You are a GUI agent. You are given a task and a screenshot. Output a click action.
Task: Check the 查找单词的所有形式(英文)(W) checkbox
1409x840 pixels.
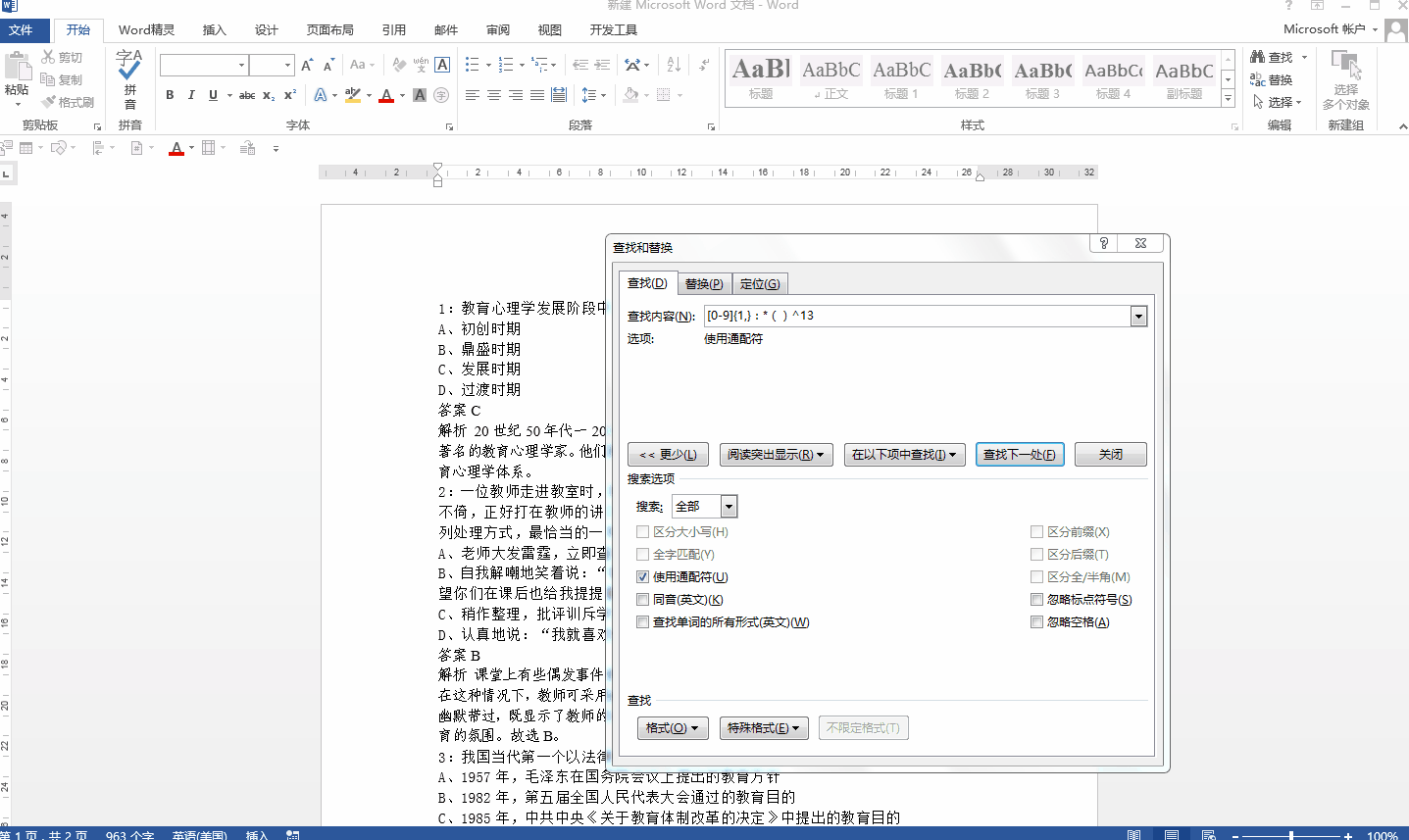643,622
